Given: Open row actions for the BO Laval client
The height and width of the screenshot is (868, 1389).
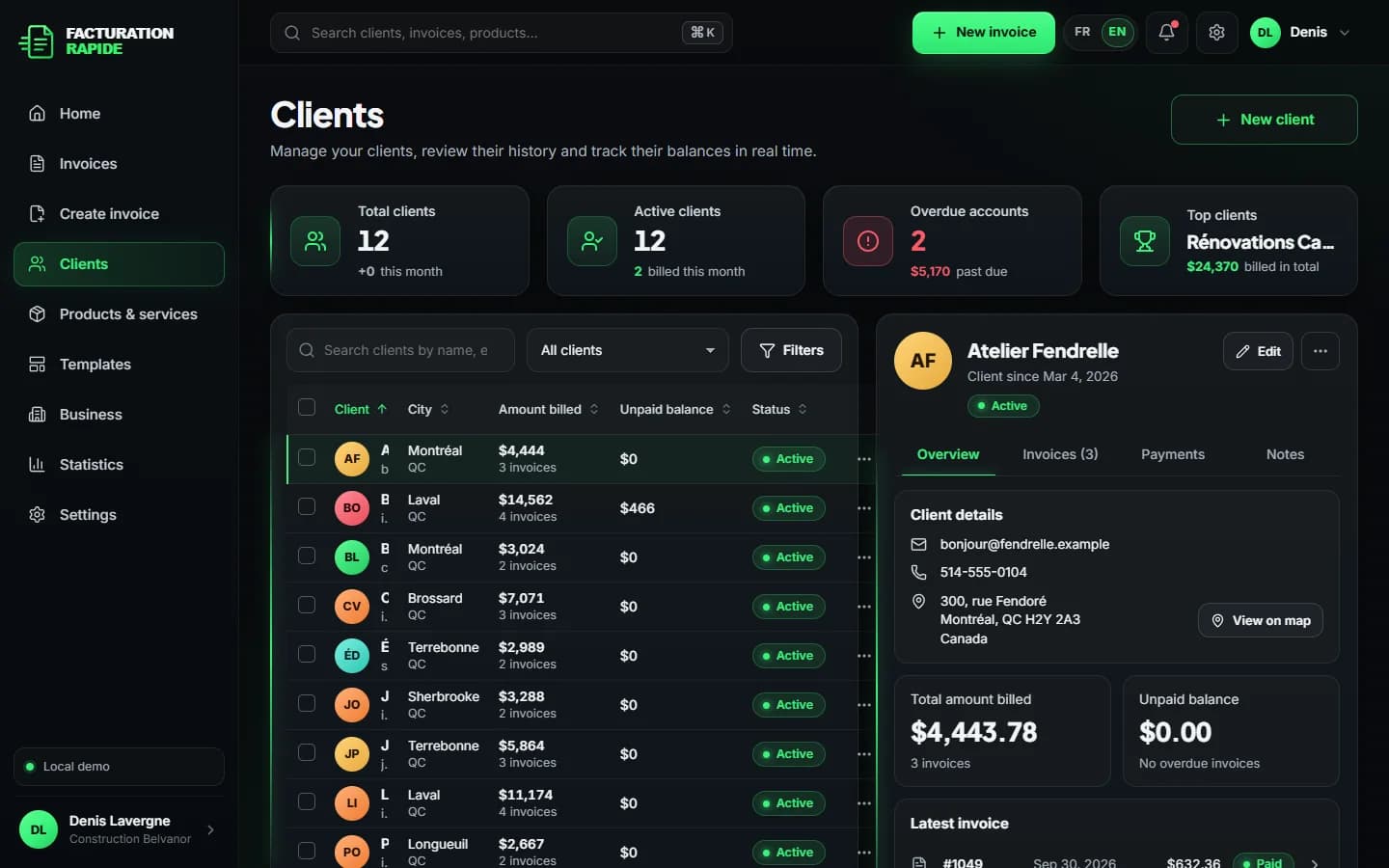Looking at the screenshot, I should (x=864, y=508).
